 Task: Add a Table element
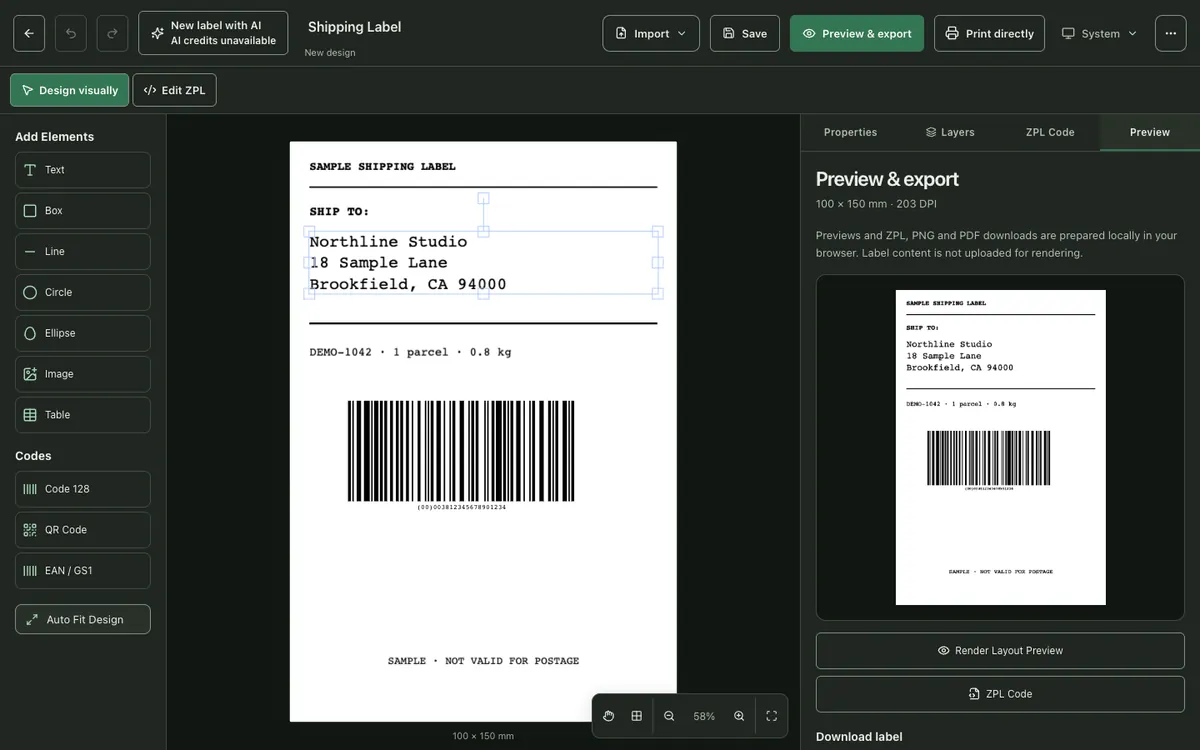click(83, 415)
